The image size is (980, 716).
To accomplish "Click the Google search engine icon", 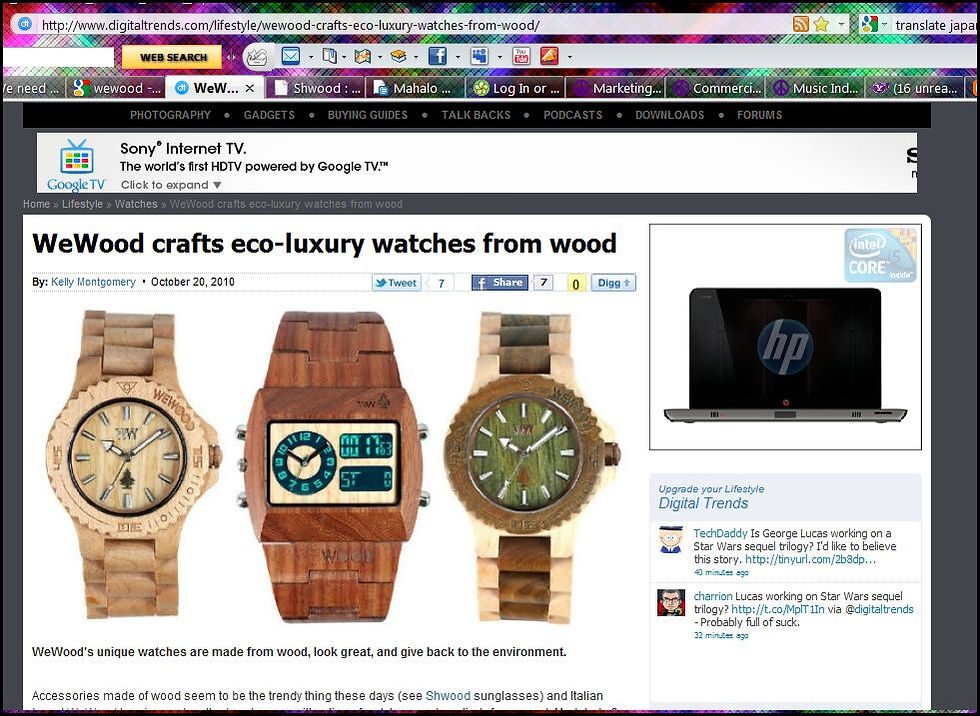I will click(869, 24).
